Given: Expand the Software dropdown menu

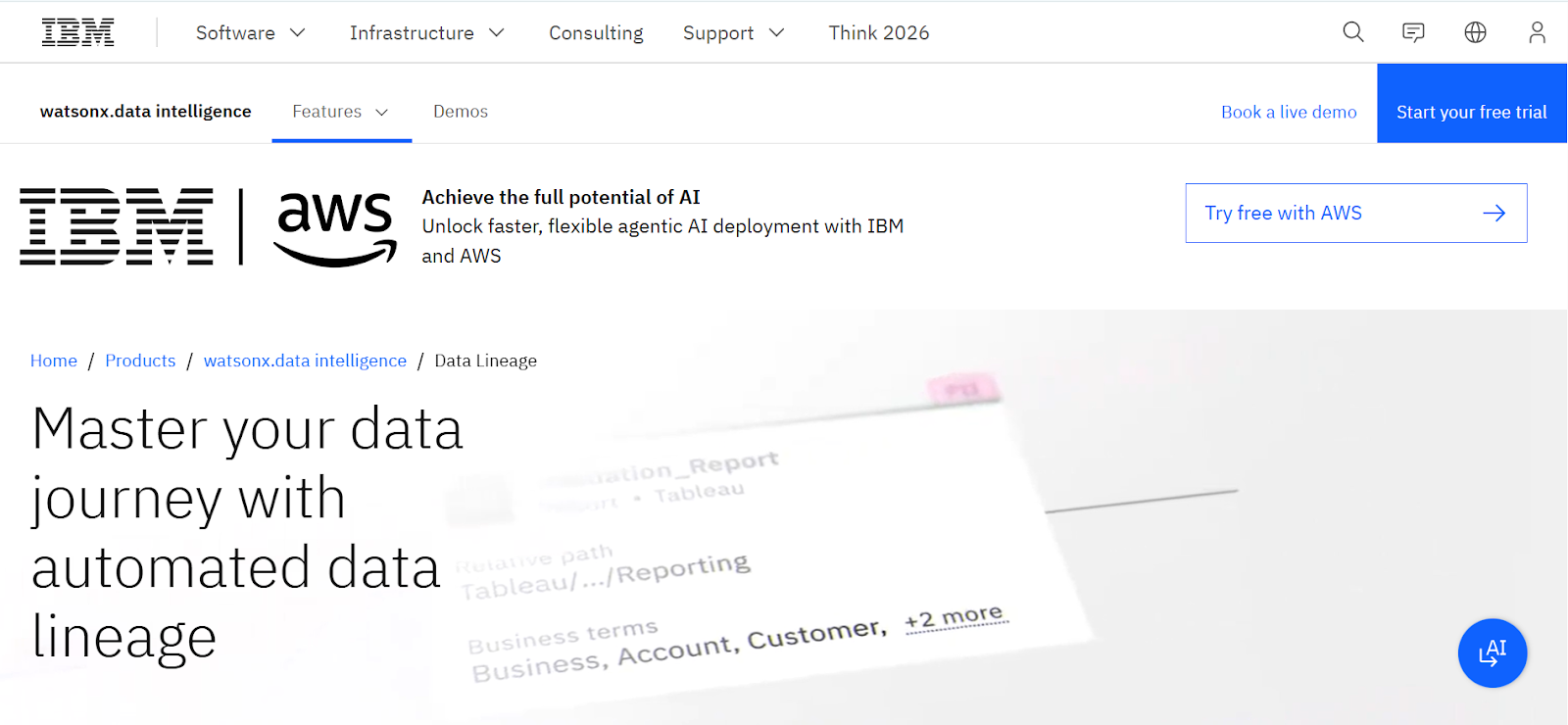Looking at the screenshot, I should (249, 32).
